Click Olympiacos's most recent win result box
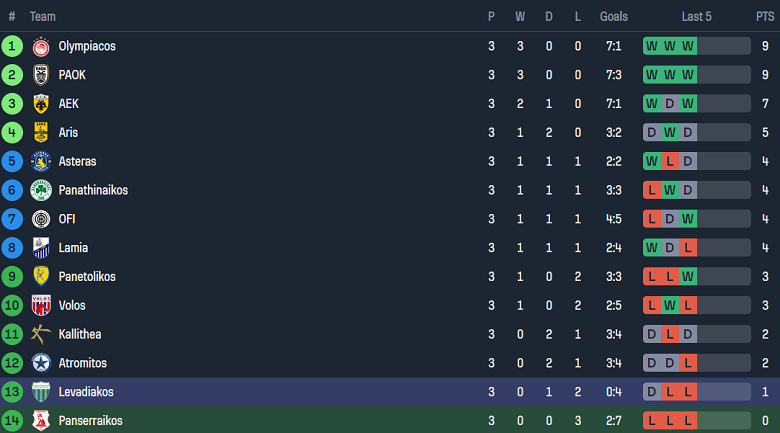The image size is (780, 433). pyautogui.click(x=688, y=46)
